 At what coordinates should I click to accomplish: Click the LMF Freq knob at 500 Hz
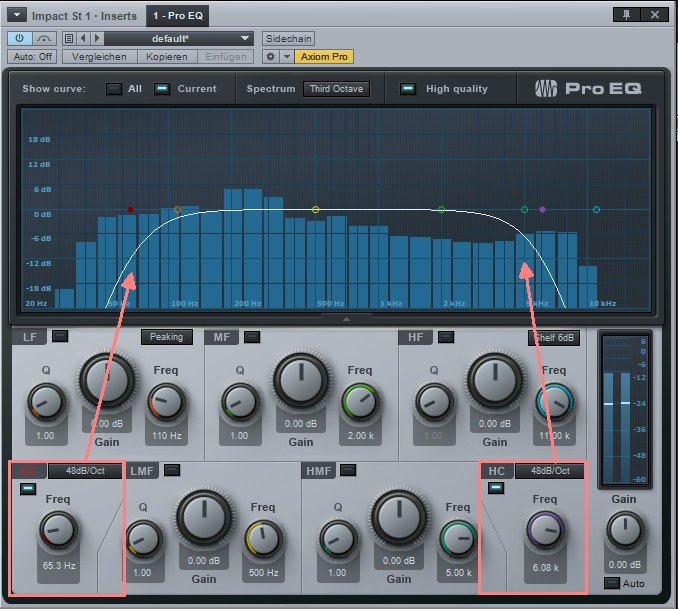click(263, 539)
